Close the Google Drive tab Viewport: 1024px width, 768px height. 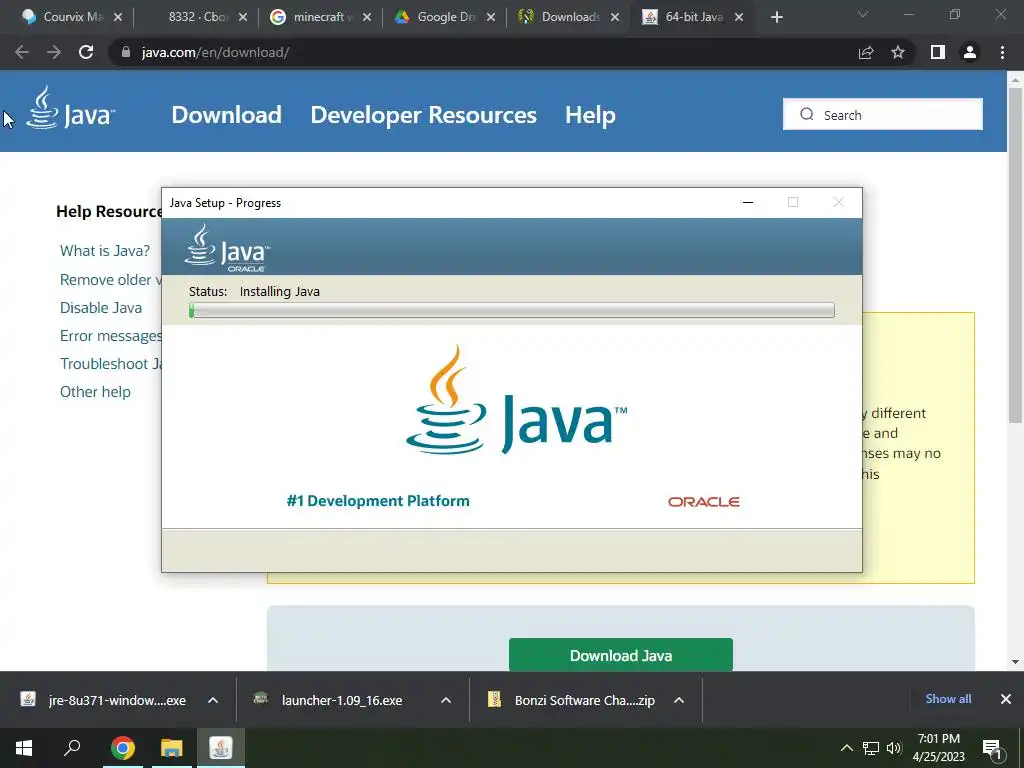point(491,18)
